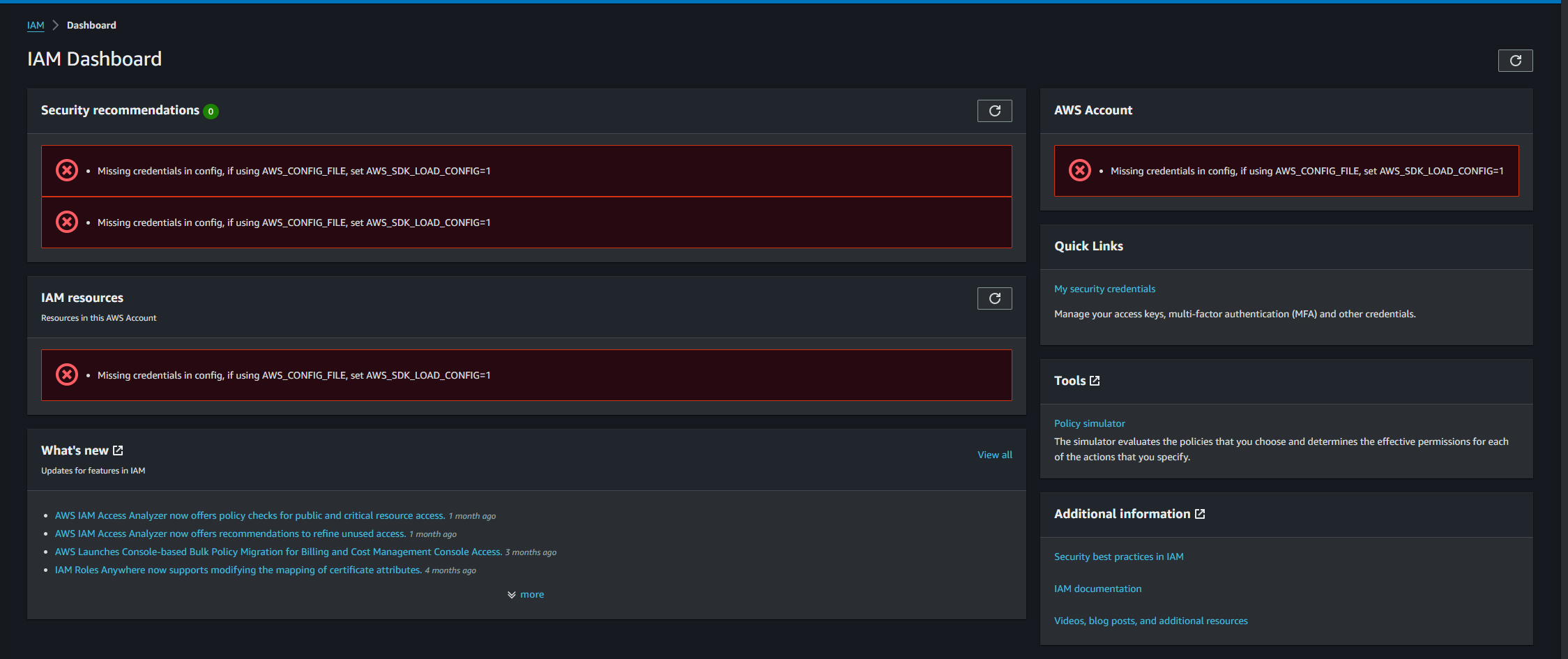Click second error icon in Security recommendations

click(67, 222)
